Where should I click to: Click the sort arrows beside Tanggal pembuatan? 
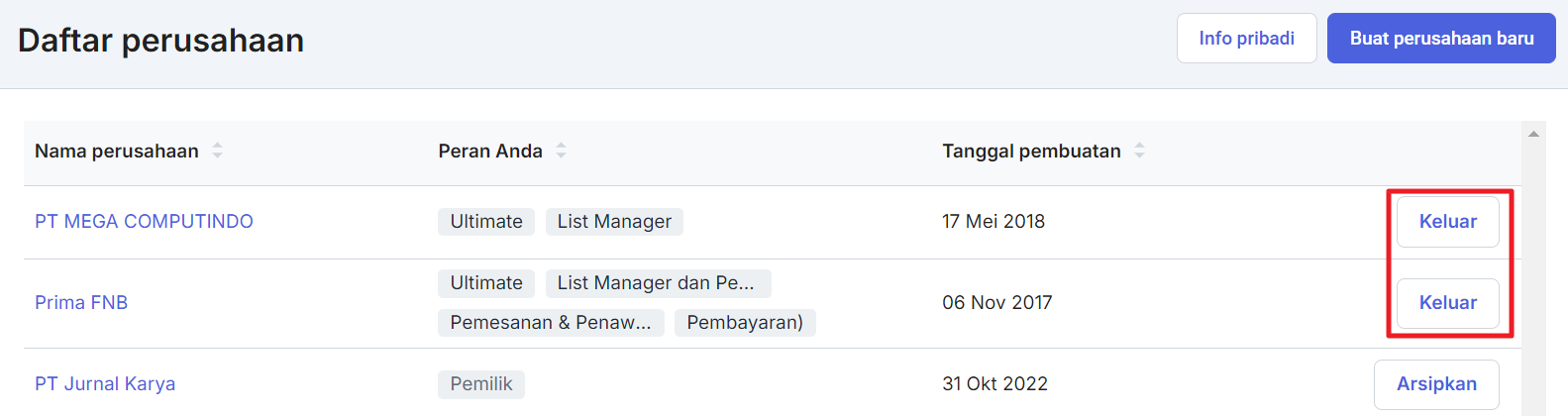(x=1139, y=151)
